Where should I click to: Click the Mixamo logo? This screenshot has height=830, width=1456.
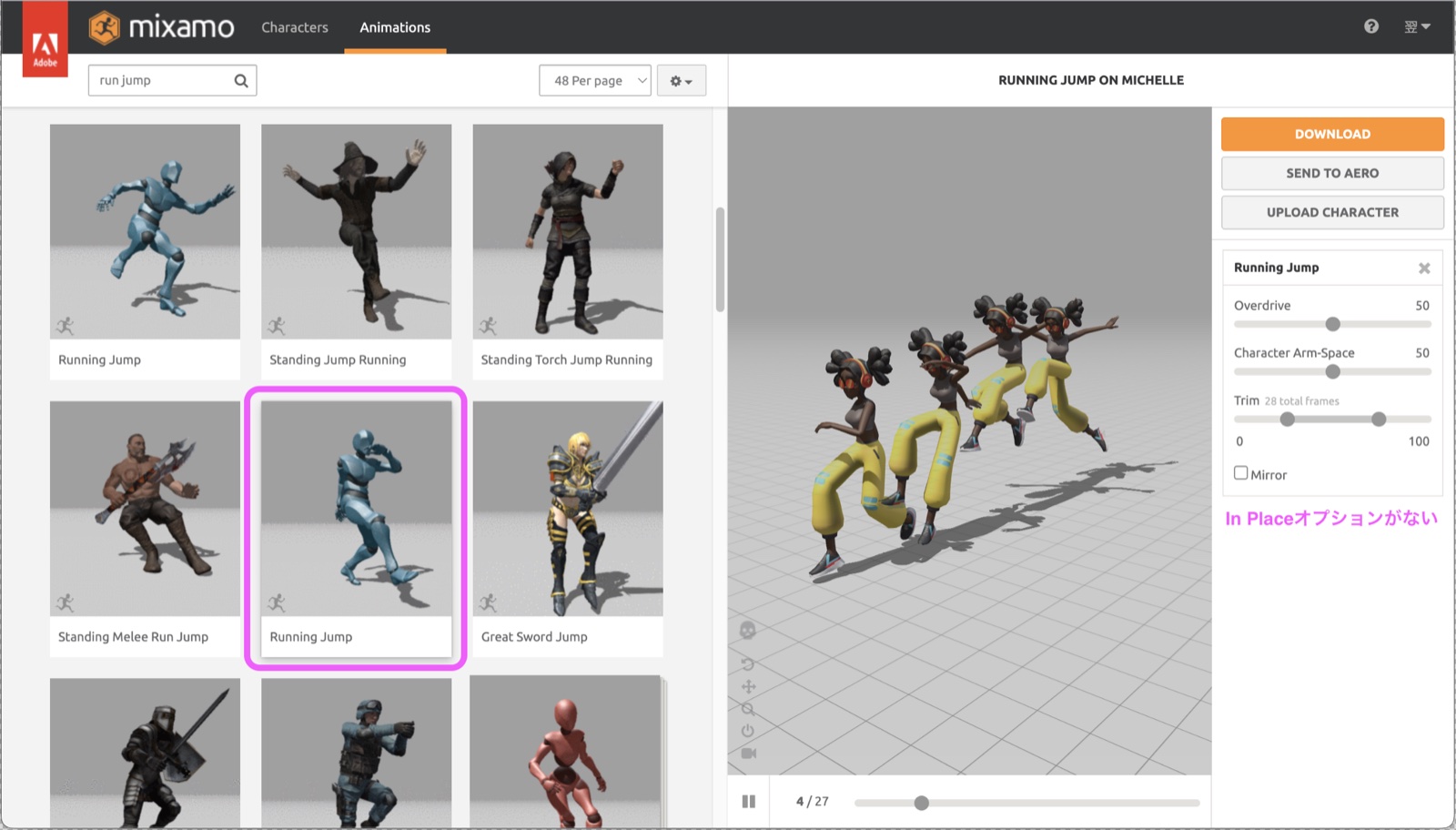click(x=162, y=27)
